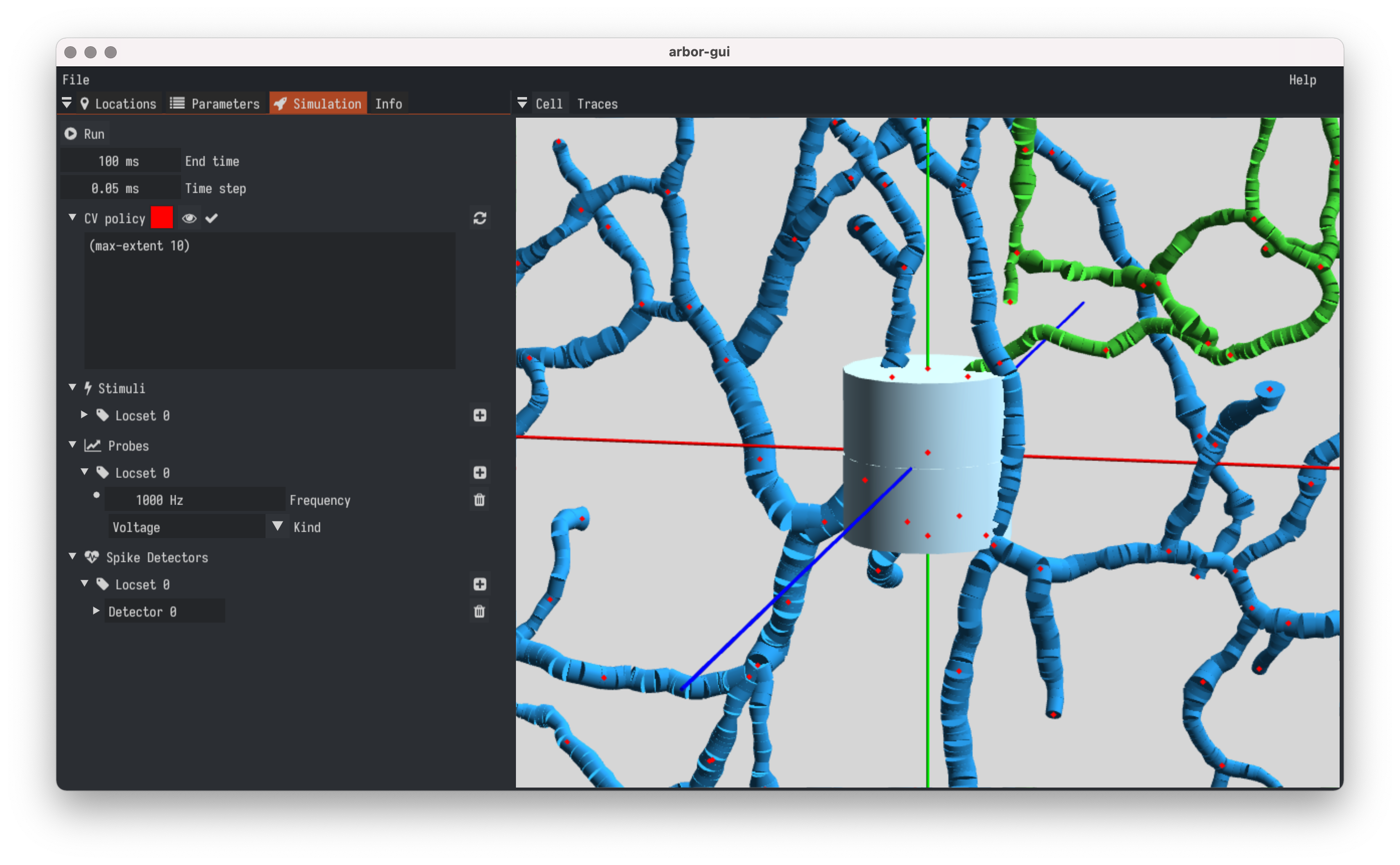Click the red CV policy color swatch
The width and height of the screenshot is (1400, 865).
(x=161, y=218)
